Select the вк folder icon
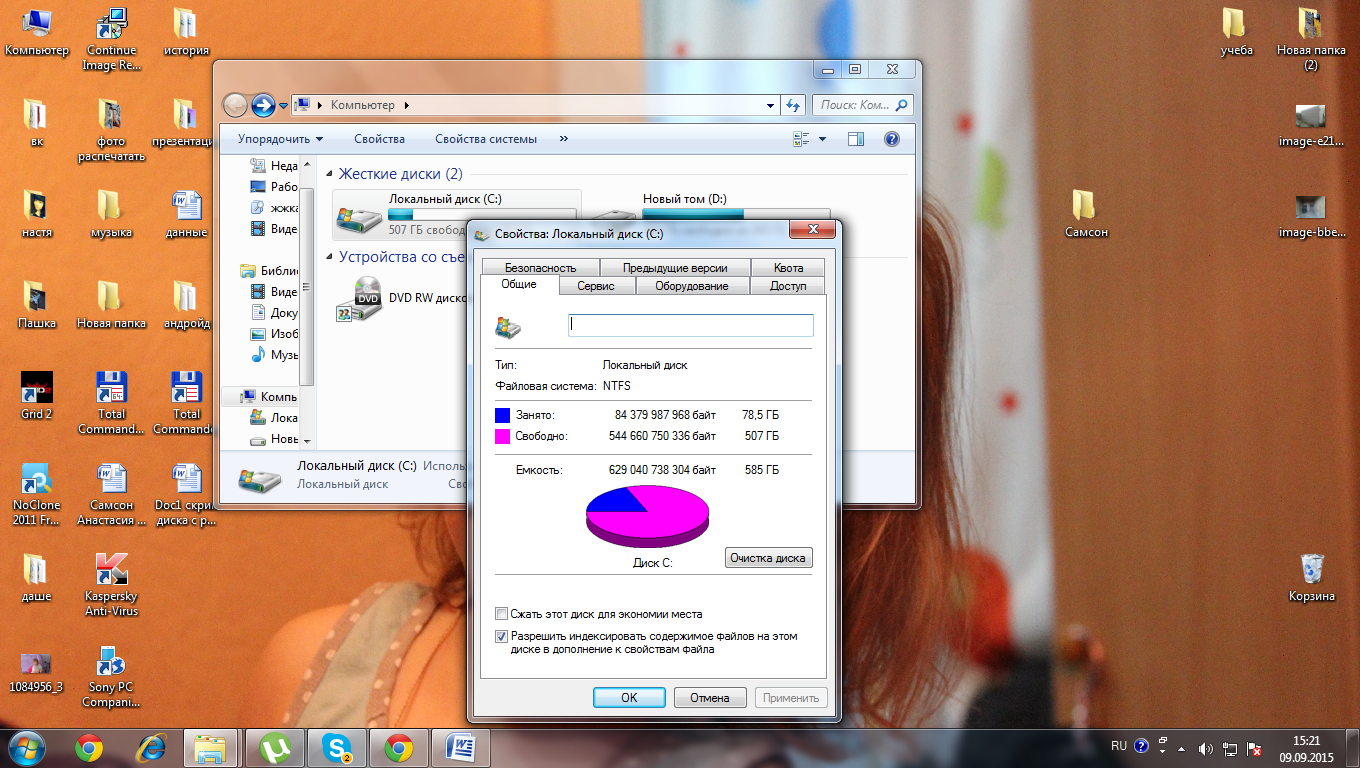Screen dimensions: 1360x768 coord(37,123)
